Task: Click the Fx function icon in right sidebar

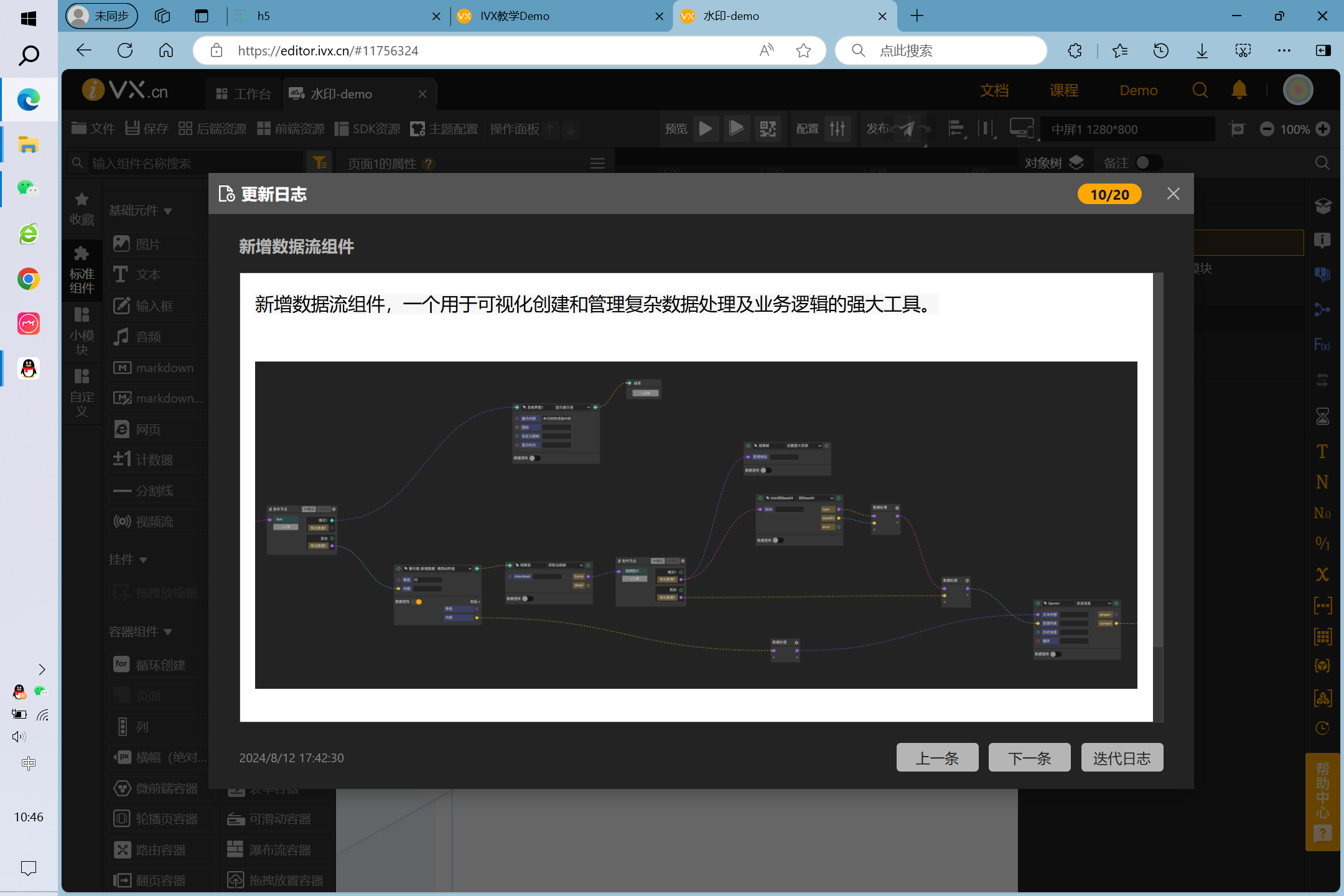Action: 1322,345
